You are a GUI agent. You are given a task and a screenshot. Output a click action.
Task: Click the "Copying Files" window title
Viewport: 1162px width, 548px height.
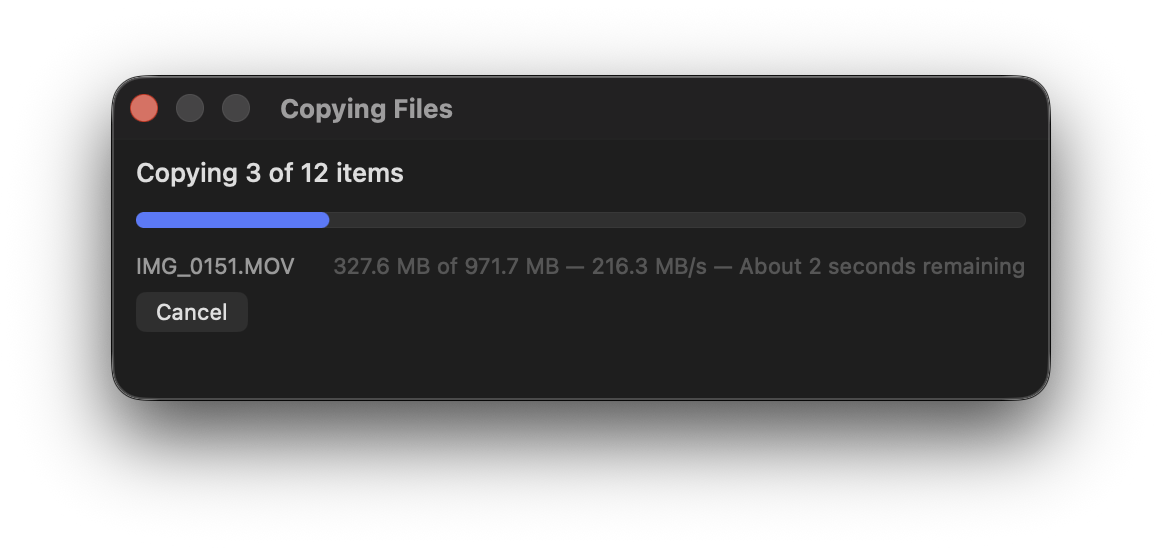point(366,109)
